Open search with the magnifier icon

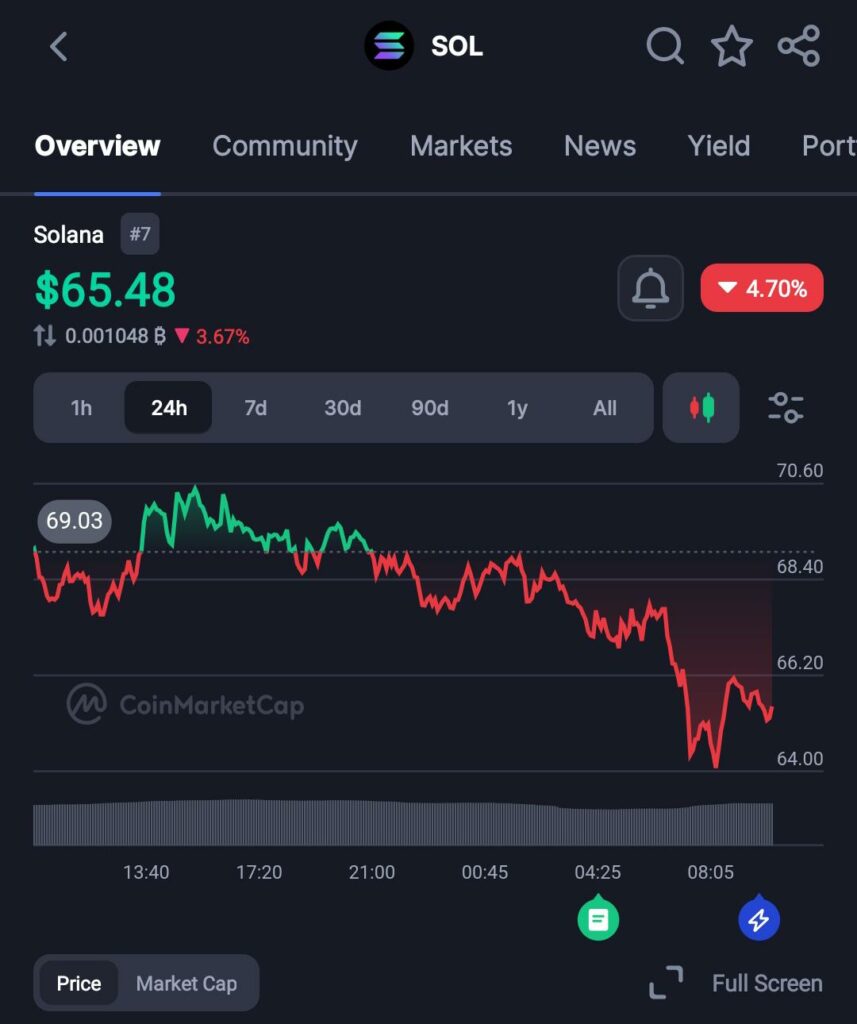[665, 46]
